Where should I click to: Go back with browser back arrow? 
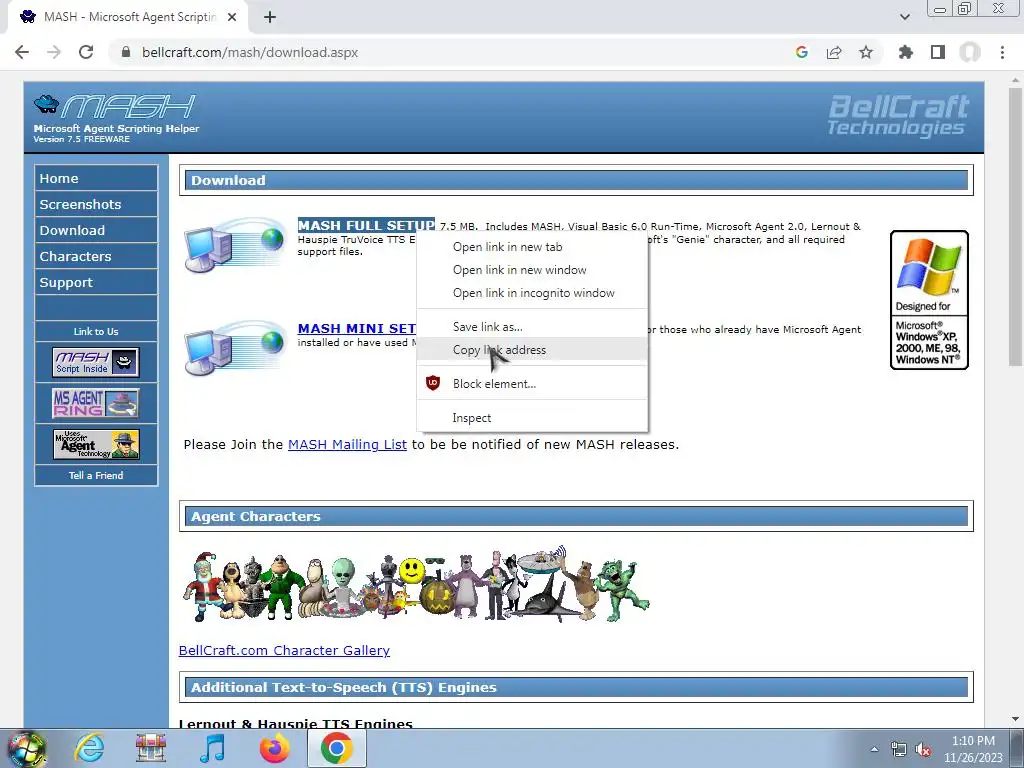pos(22,52)
